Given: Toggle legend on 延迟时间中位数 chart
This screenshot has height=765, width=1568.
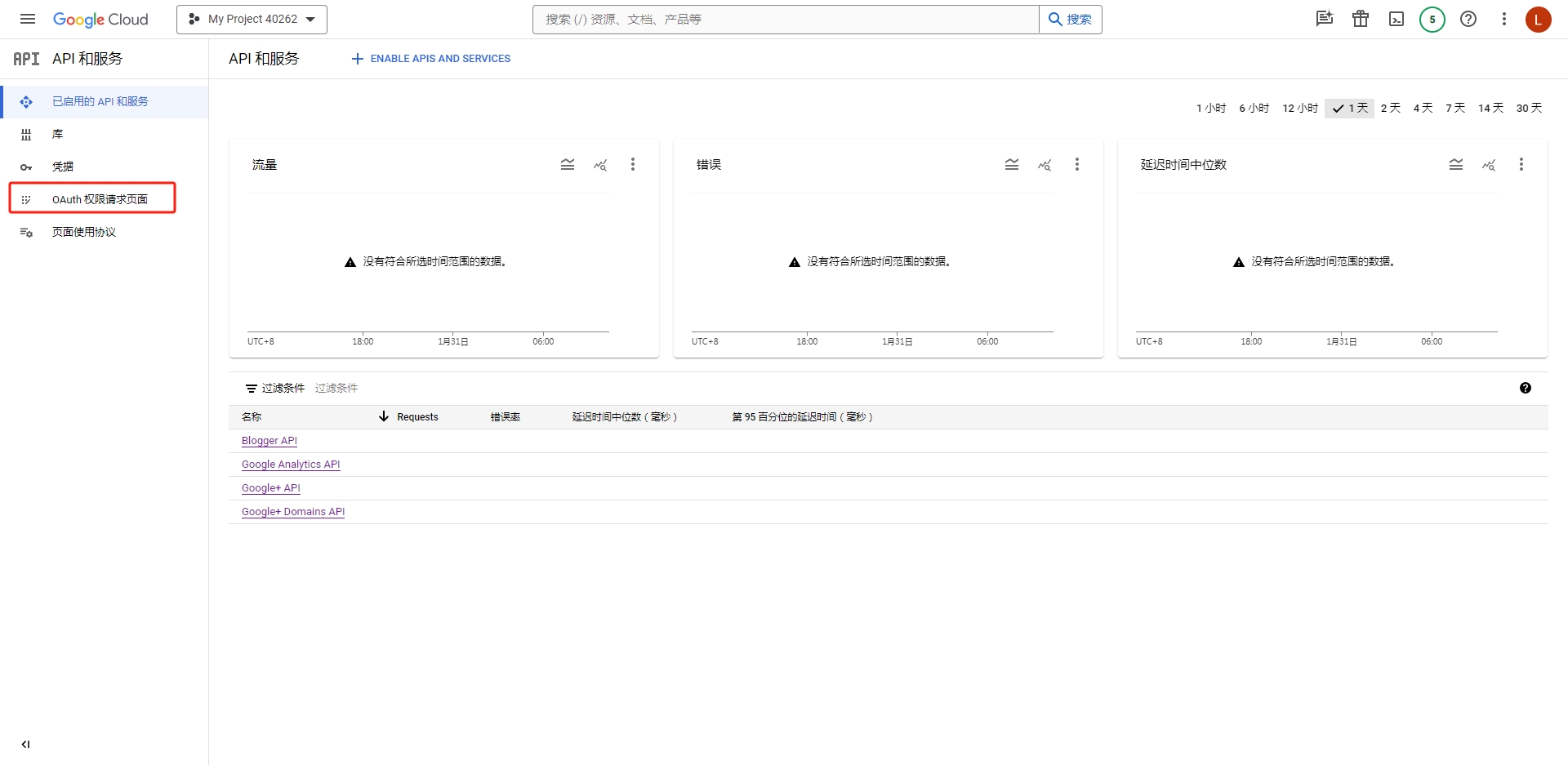Looking at the screenshot, I should (1456, 164).
